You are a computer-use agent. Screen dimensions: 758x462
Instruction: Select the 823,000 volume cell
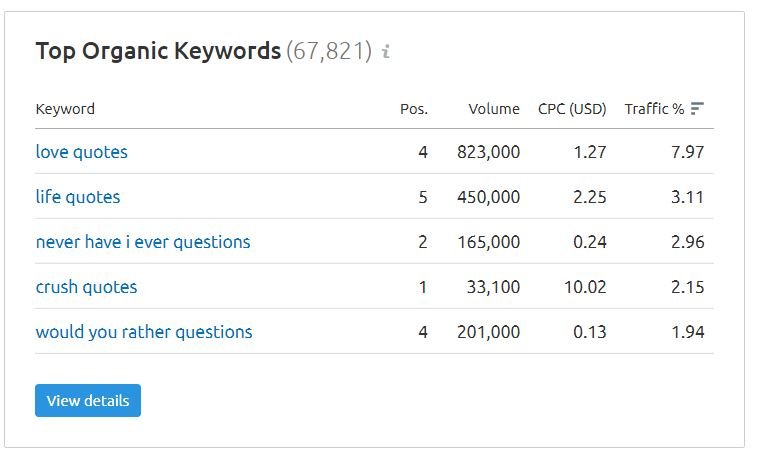(488, 152)
